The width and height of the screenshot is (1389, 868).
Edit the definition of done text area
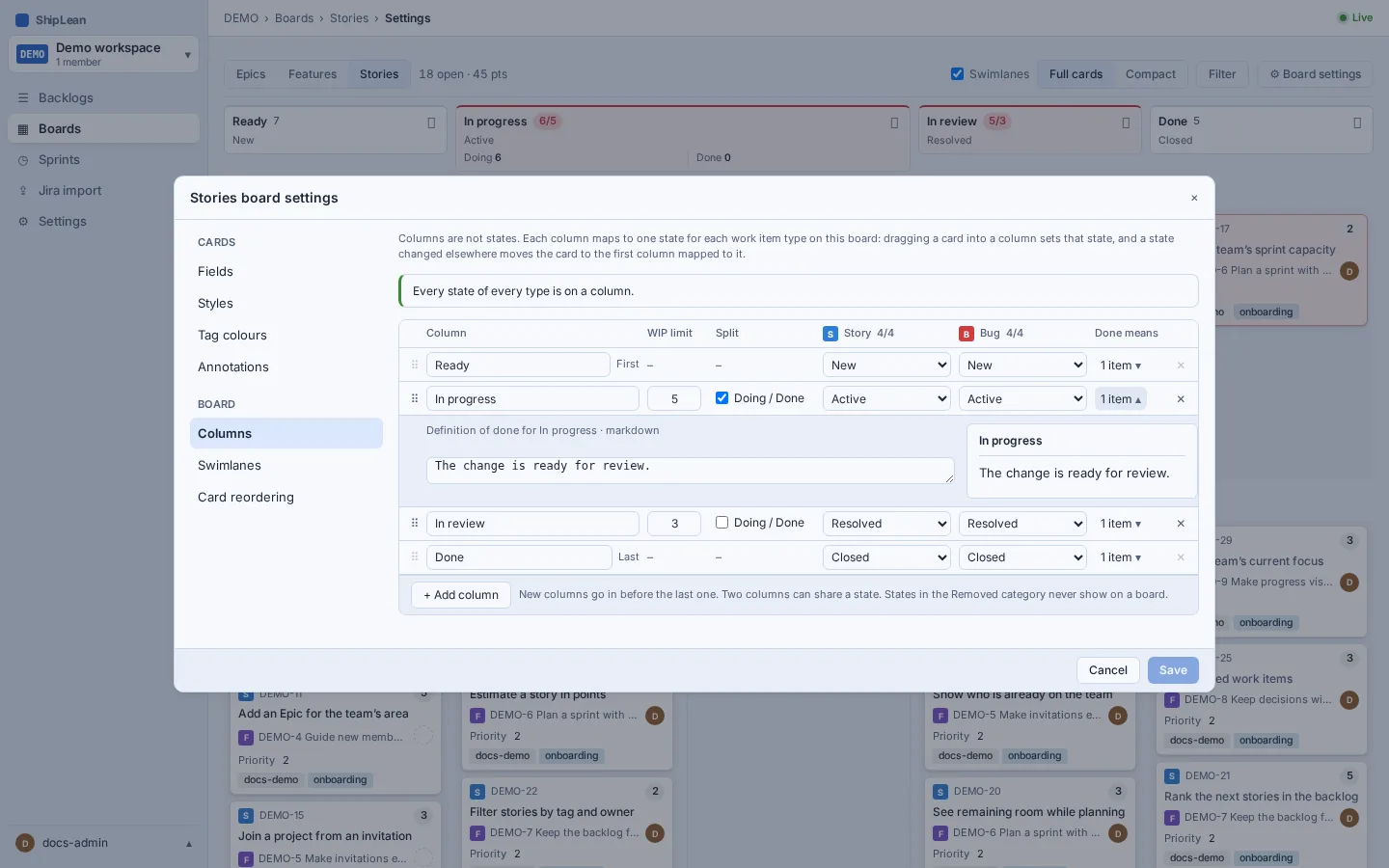point(691,471)
